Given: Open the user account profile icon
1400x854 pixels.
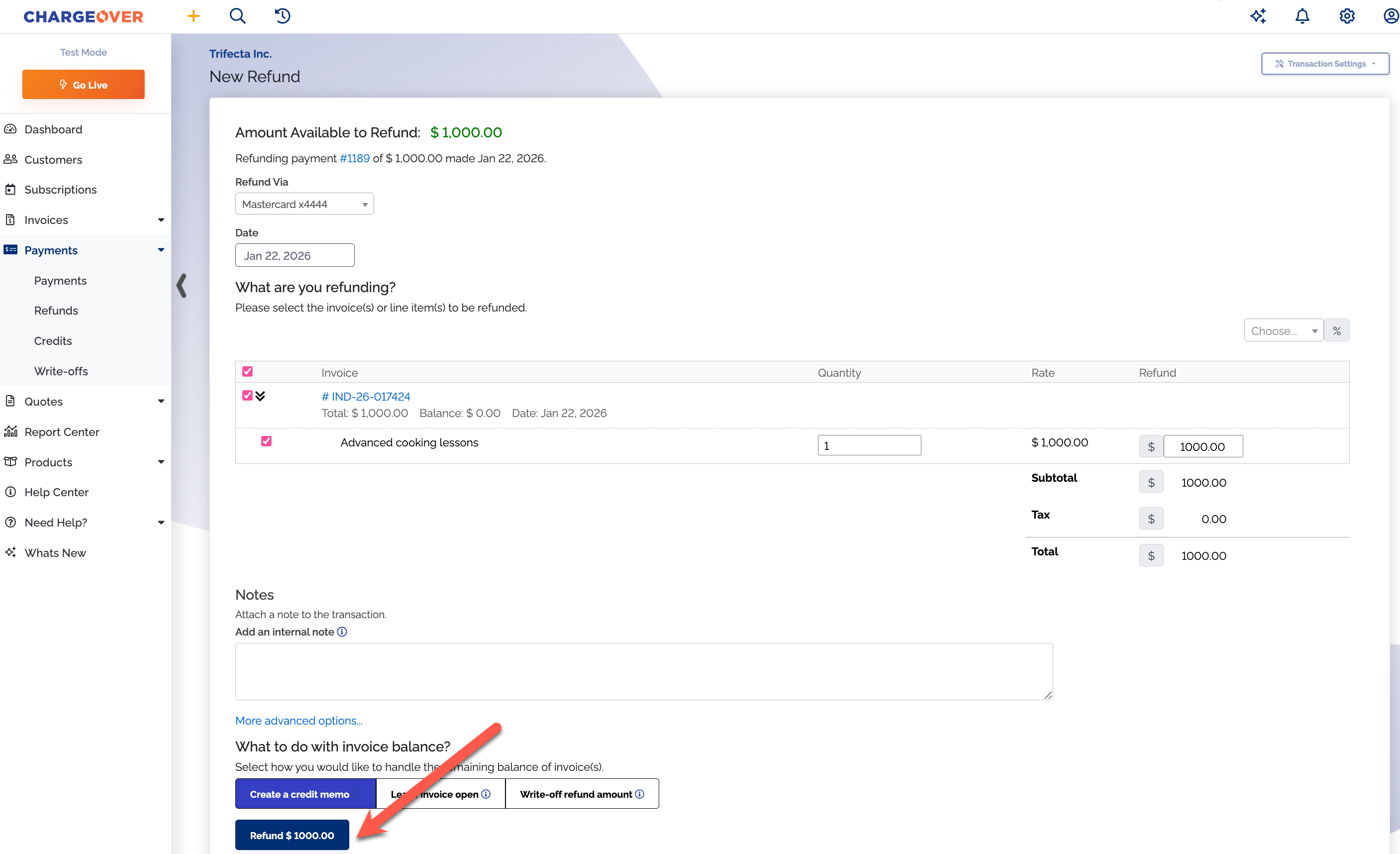Looking at the screenshot, I should [1390, 16].
